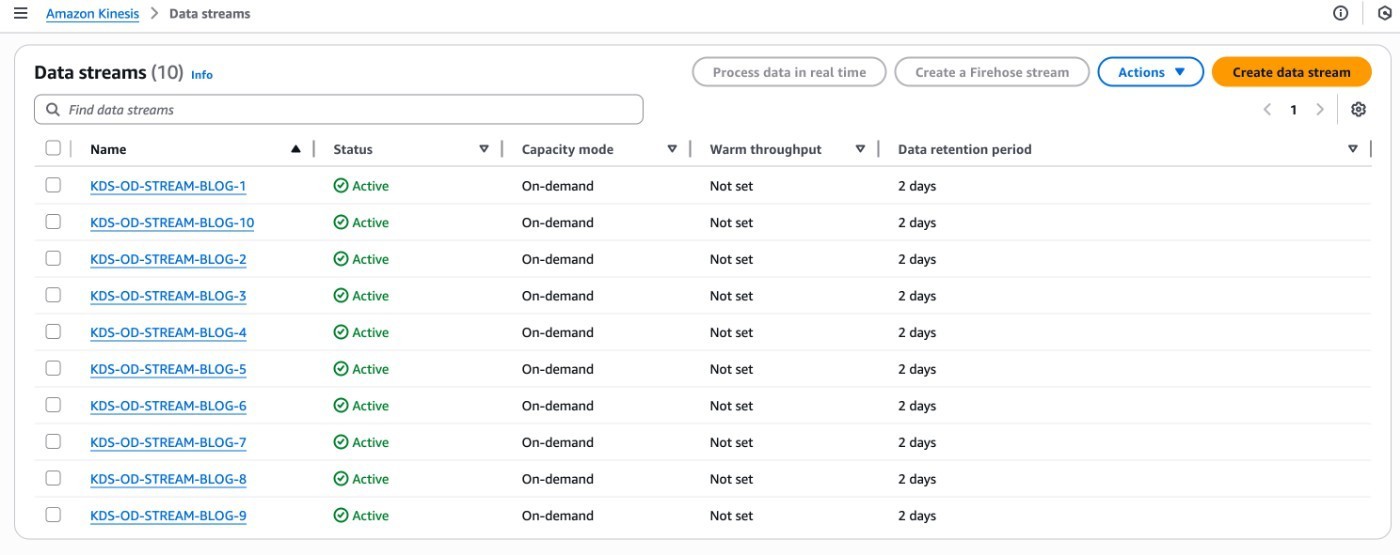Screen dimensions: 1400x555
Task: Open table preferences gear icon
Action: point(1358,110)
